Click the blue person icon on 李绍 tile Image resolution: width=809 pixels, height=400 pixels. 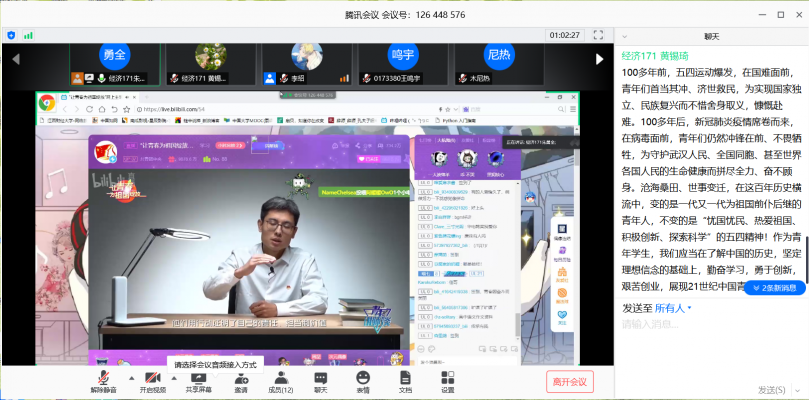point(270,78)
